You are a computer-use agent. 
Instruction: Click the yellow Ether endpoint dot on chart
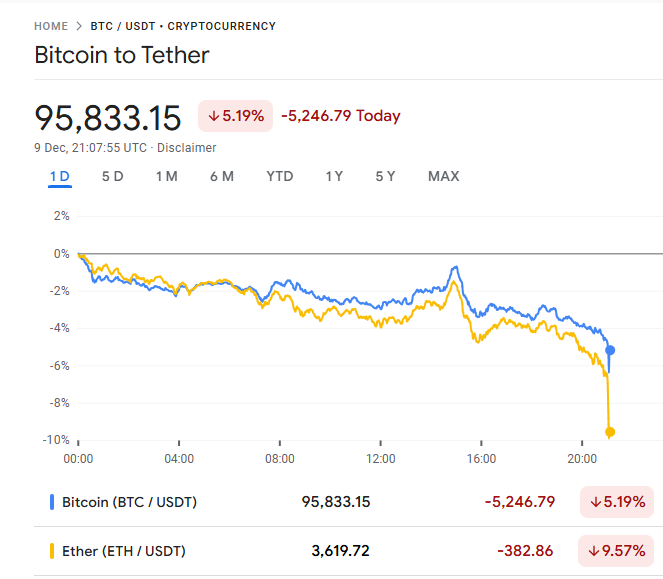point(610,432)
